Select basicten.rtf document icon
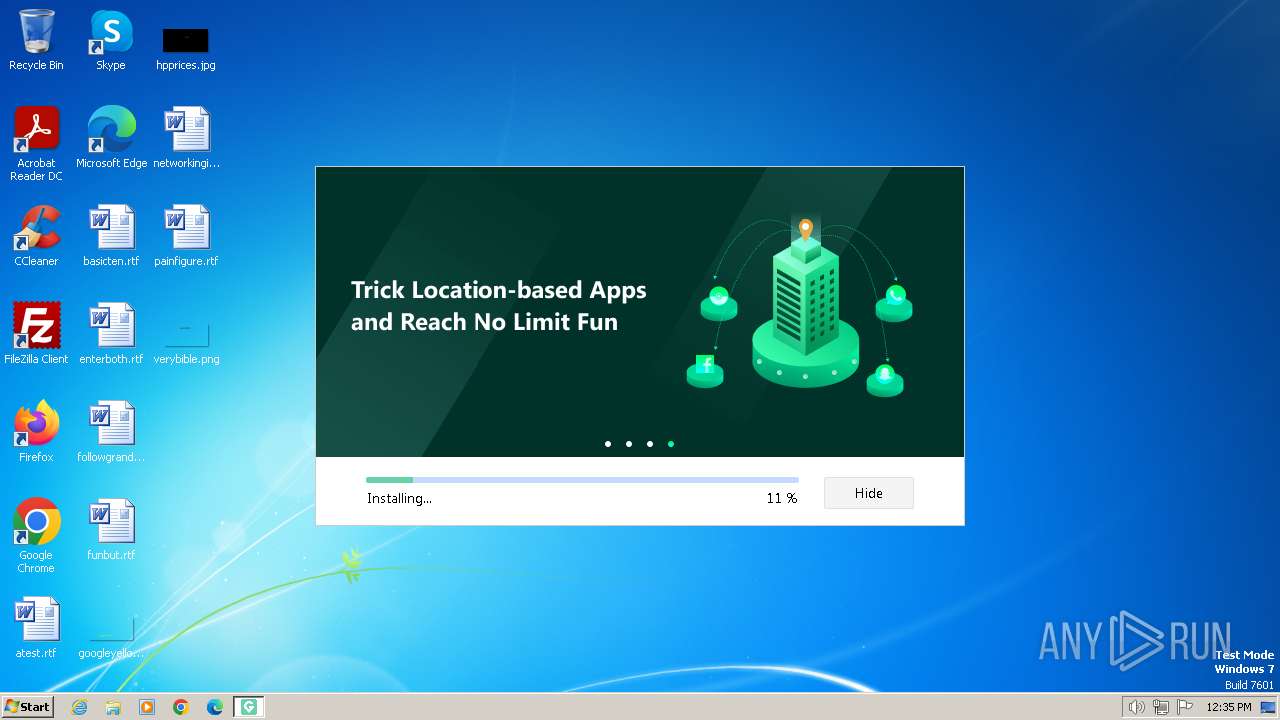This screenshot has width=1280, height=720. (x=111, y=236)
